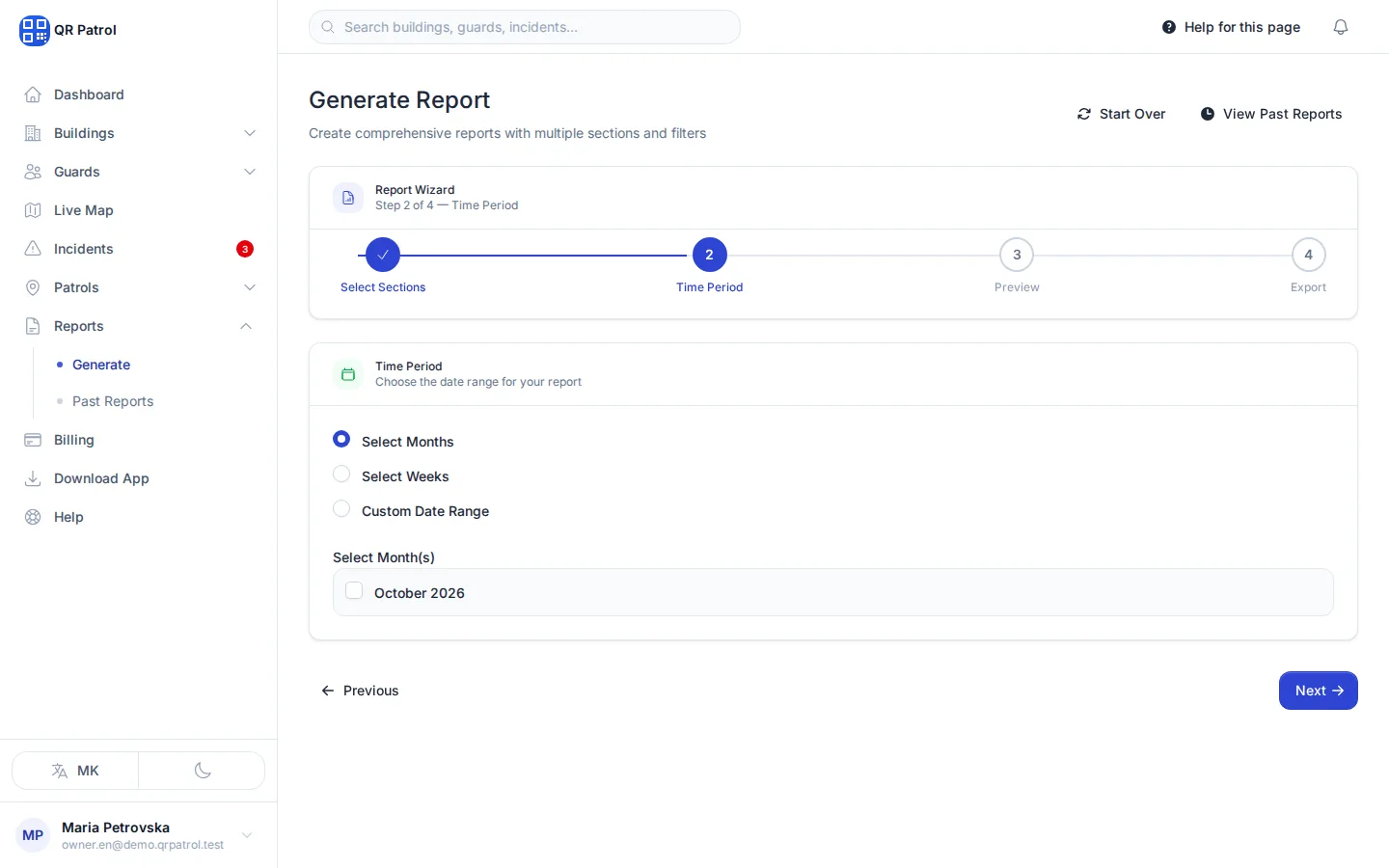The image size is (1389, 868).
Task: Collapse the Reports submenu chevron
Action: click(x=246, y=326)
